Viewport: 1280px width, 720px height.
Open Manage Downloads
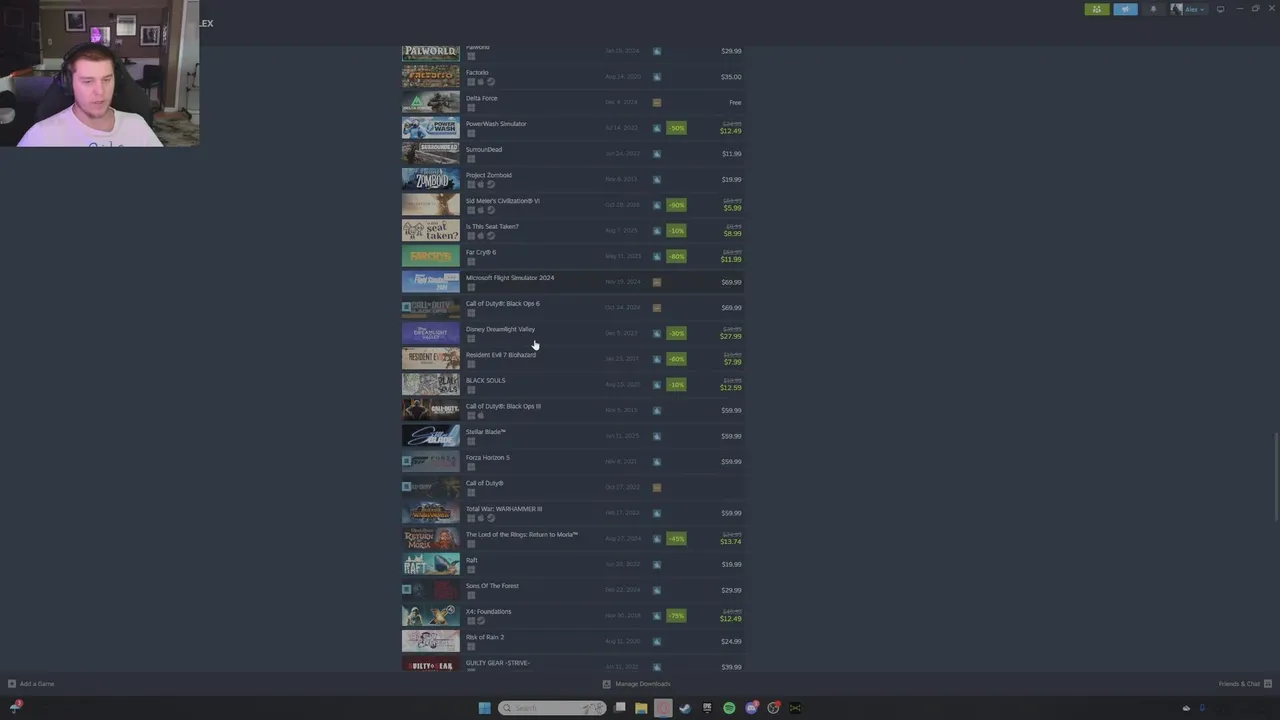(x=636, y=684)
